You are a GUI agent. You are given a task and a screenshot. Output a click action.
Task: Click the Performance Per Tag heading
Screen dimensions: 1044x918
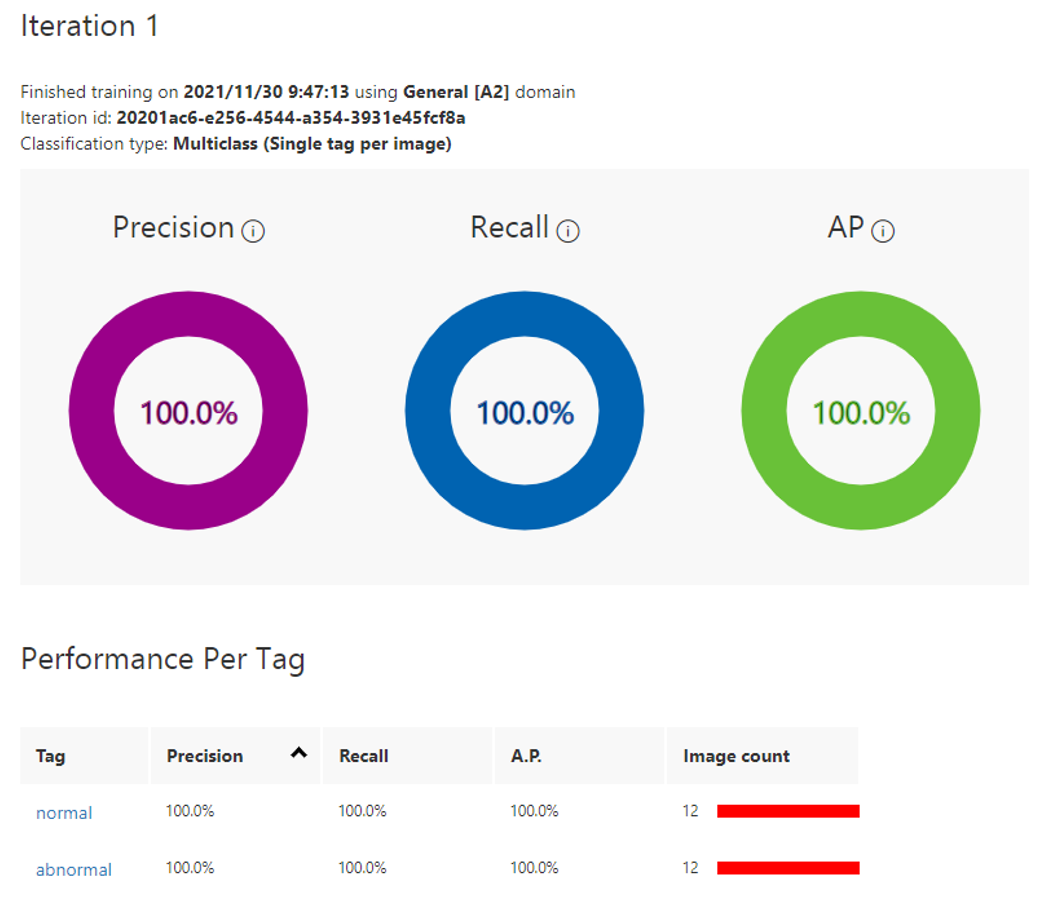click(x=163, y=660)
